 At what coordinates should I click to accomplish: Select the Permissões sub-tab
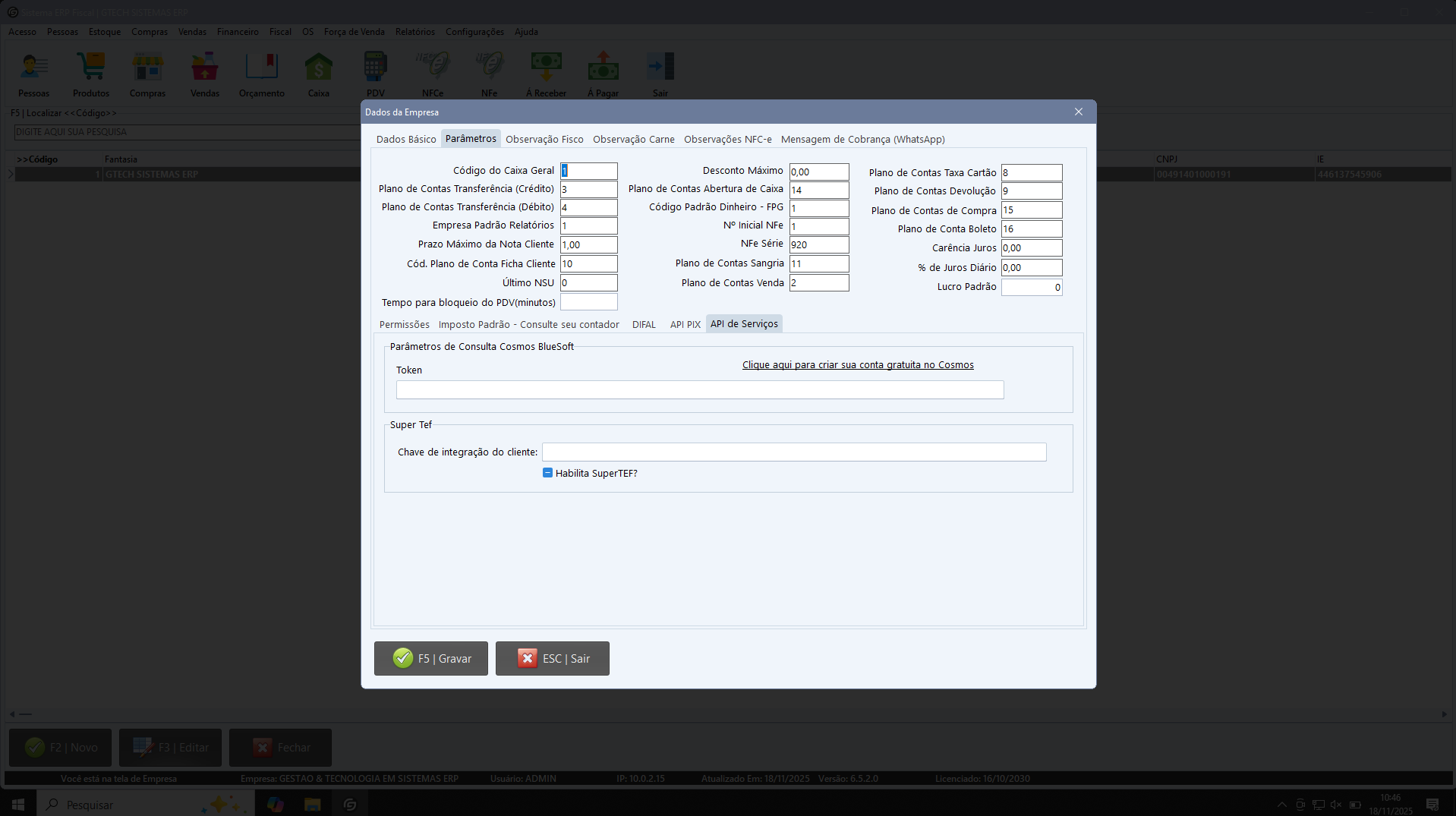tap(404, 324)
